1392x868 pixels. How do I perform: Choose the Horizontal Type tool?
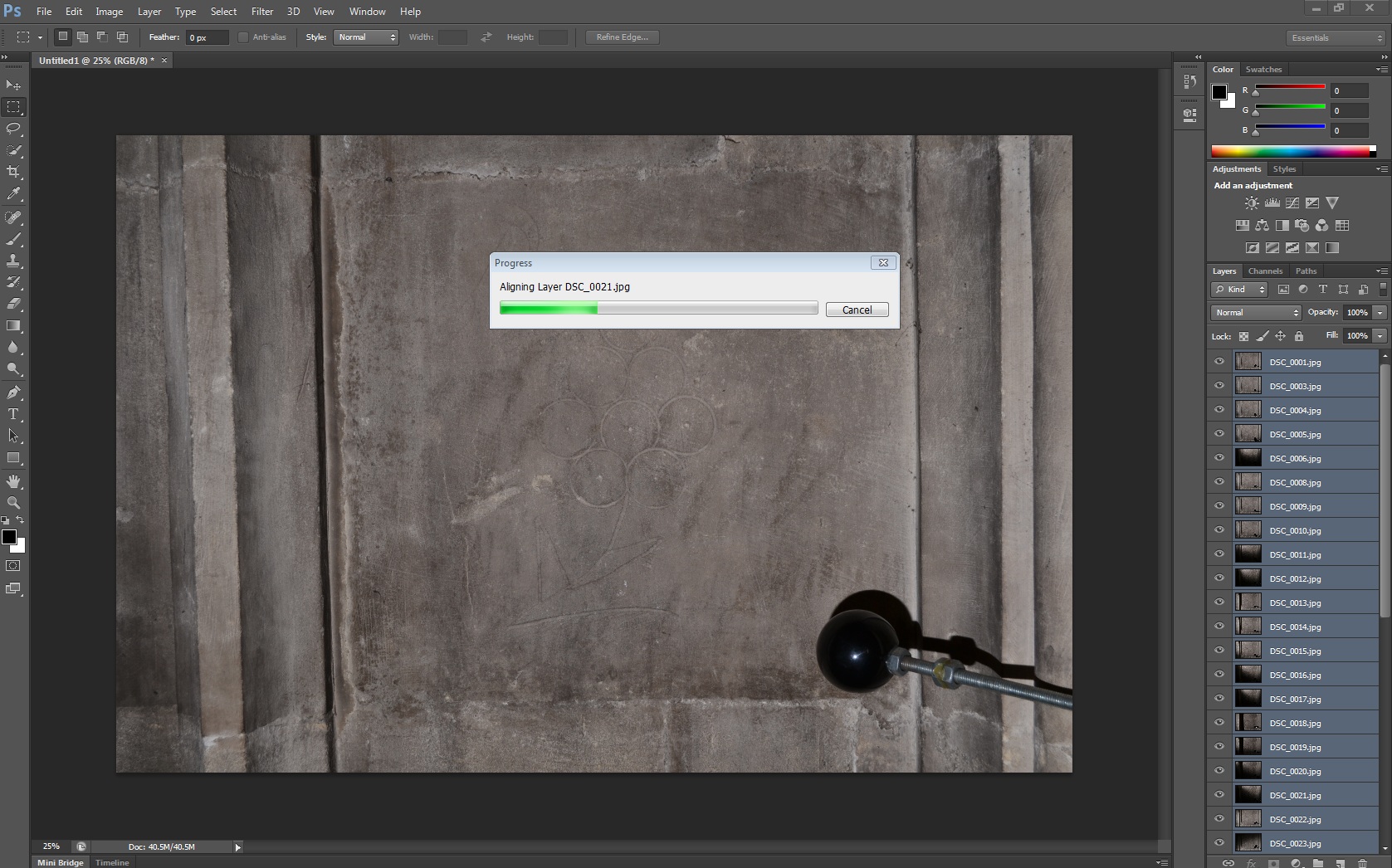pyautogui.click(x=13, y=414)
